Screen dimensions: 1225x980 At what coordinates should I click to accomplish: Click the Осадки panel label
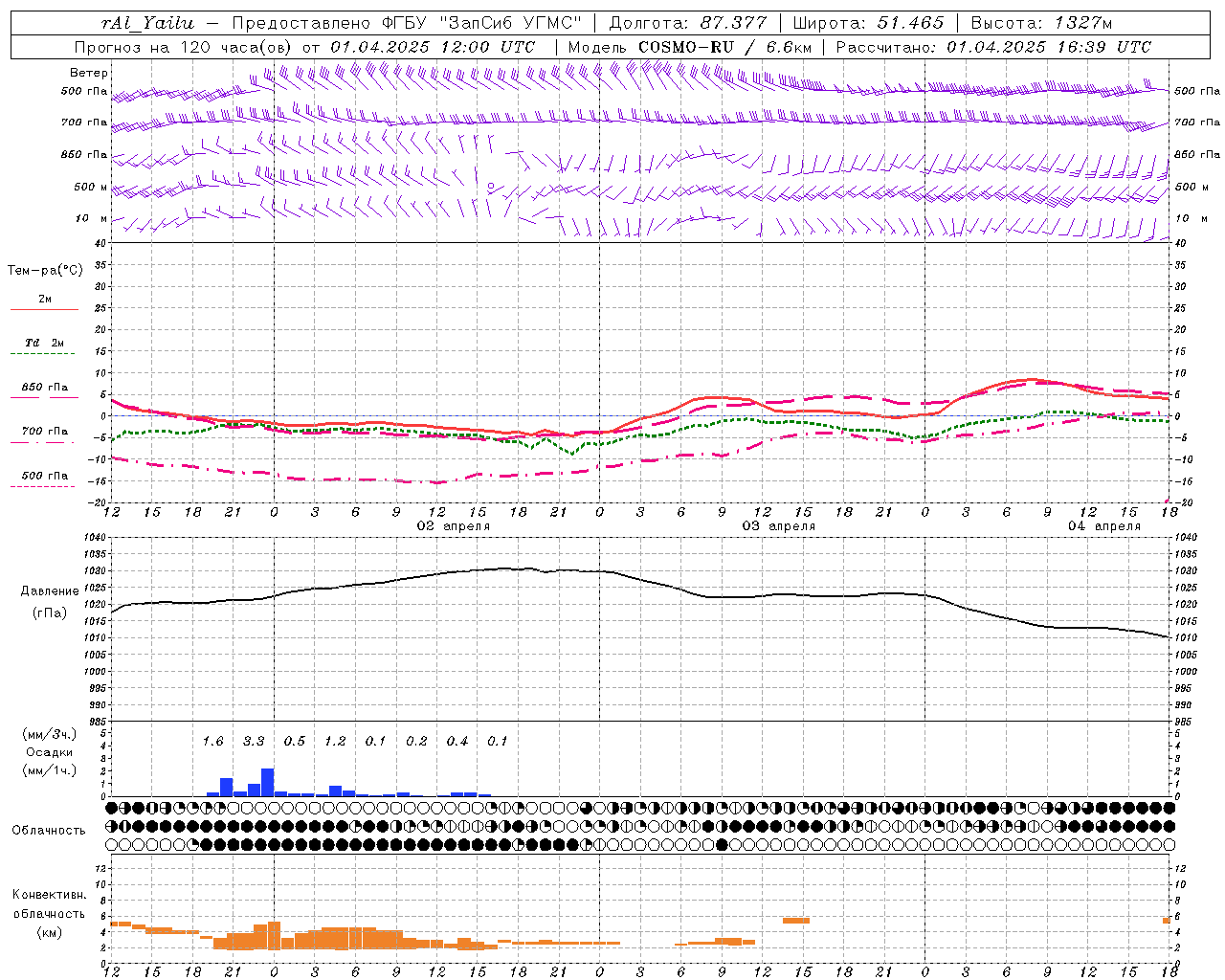[49, 752]
